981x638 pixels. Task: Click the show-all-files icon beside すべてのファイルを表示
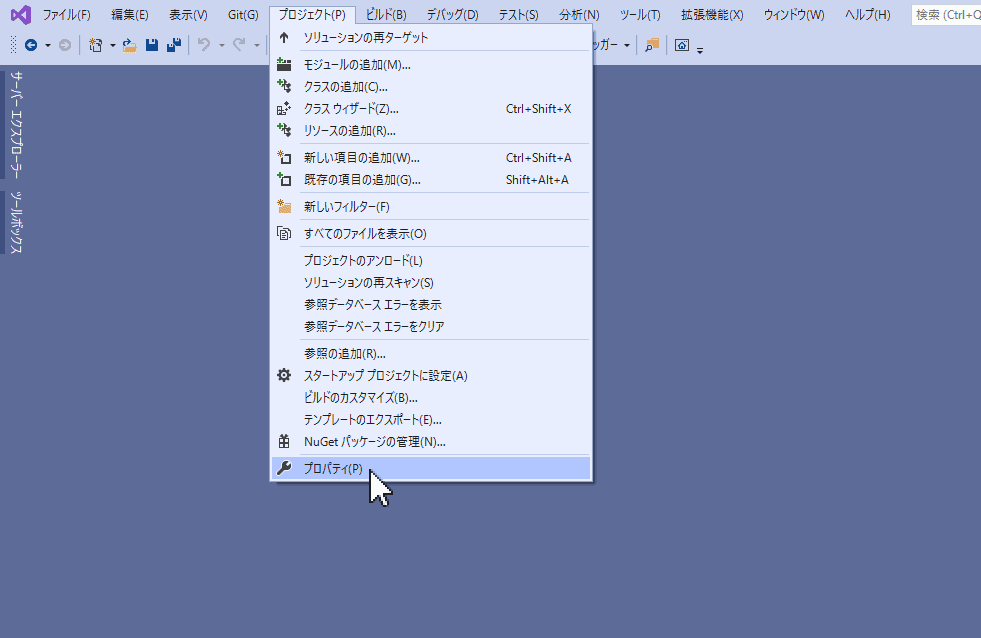(284, 233)
